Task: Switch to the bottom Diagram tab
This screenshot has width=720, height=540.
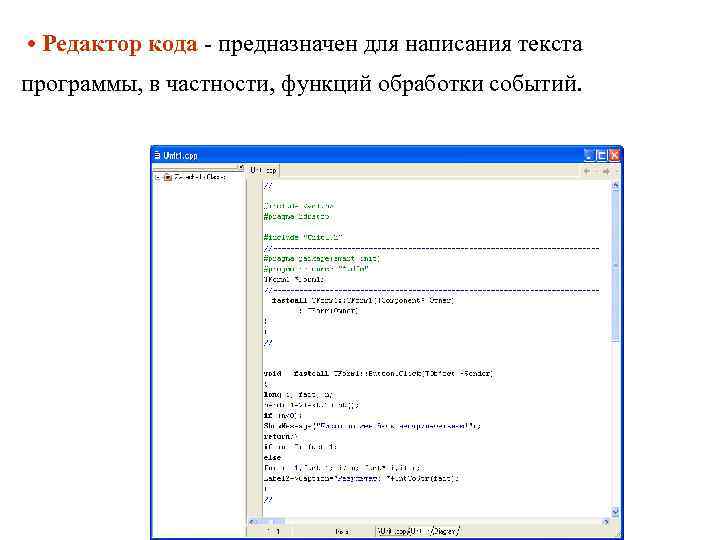Action: tap(445, 531)
